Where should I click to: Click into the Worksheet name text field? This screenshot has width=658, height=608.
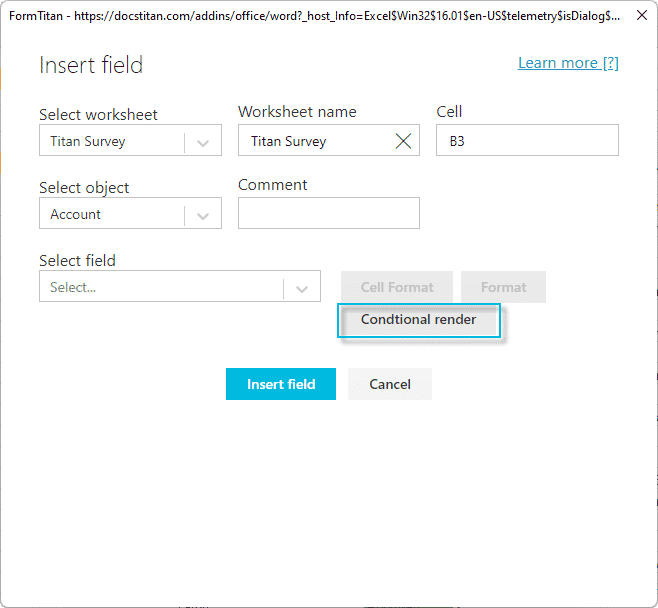pyautogui.click(x=314, y=141)
